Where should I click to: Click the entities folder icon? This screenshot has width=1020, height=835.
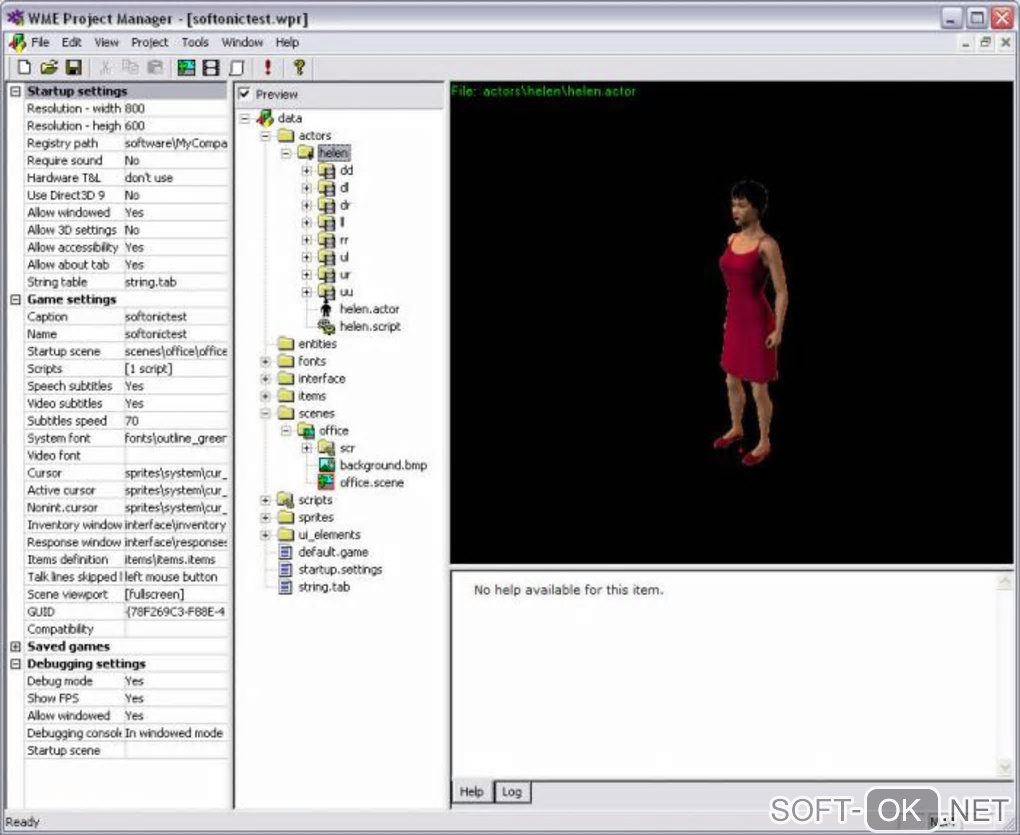pyautogui.click(x=286, y=343)
